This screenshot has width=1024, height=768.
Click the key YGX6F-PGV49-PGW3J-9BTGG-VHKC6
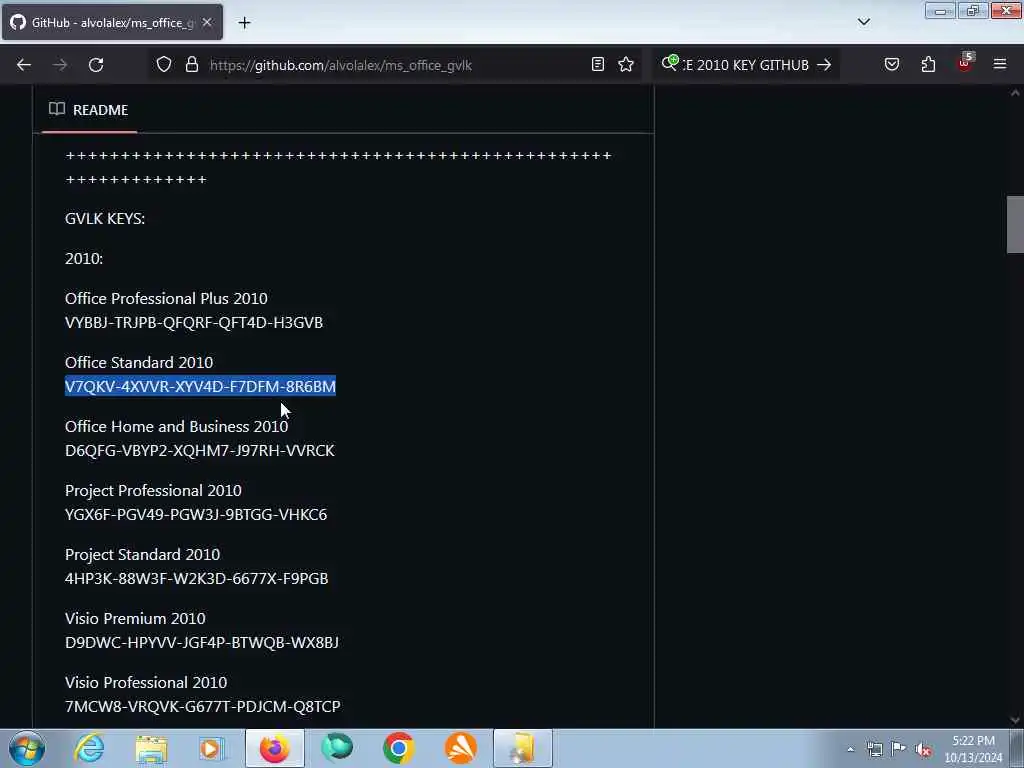196,515
